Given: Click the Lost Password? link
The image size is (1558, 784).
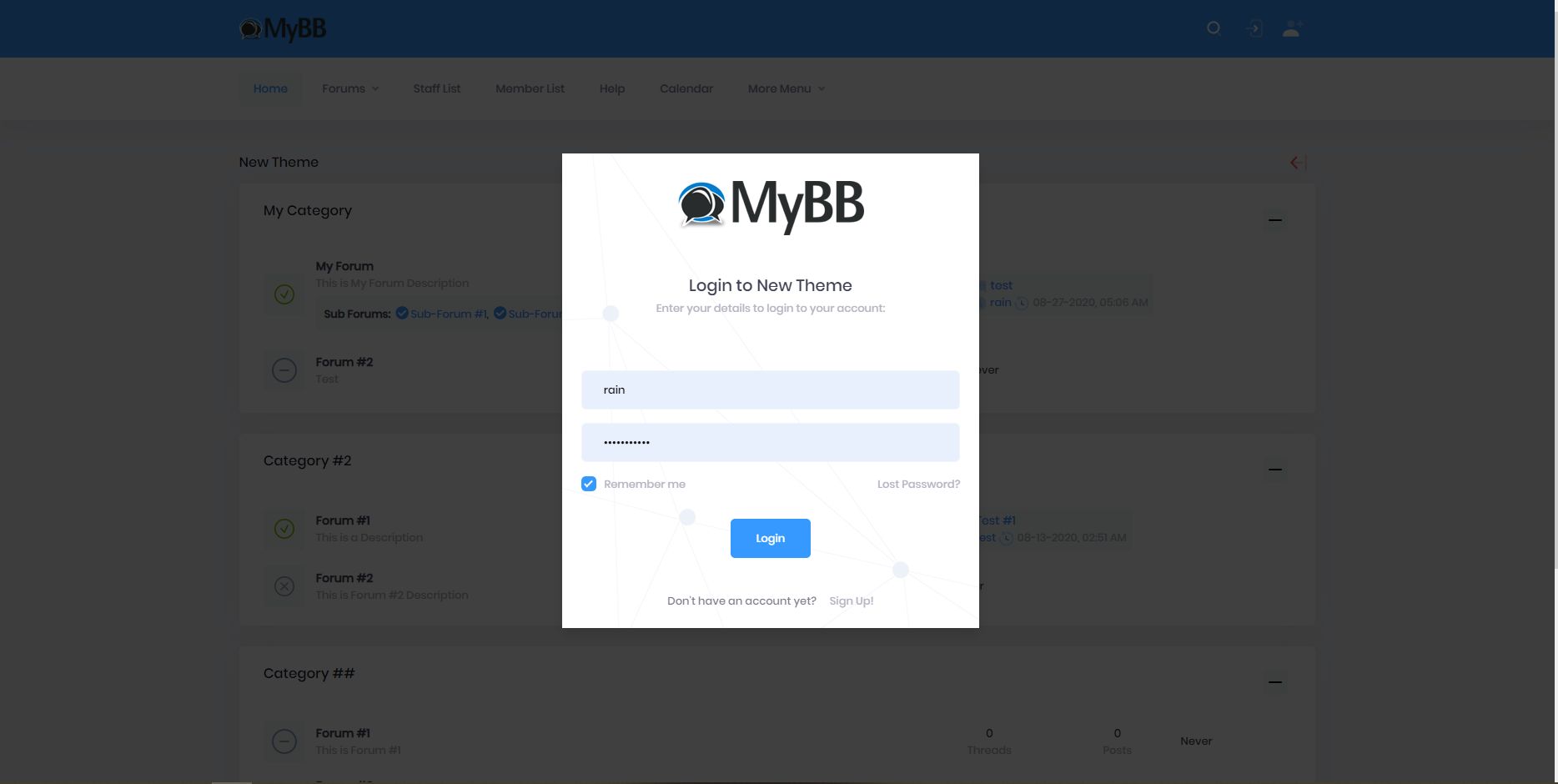Looking at the screenshot, I should (918, 484).
